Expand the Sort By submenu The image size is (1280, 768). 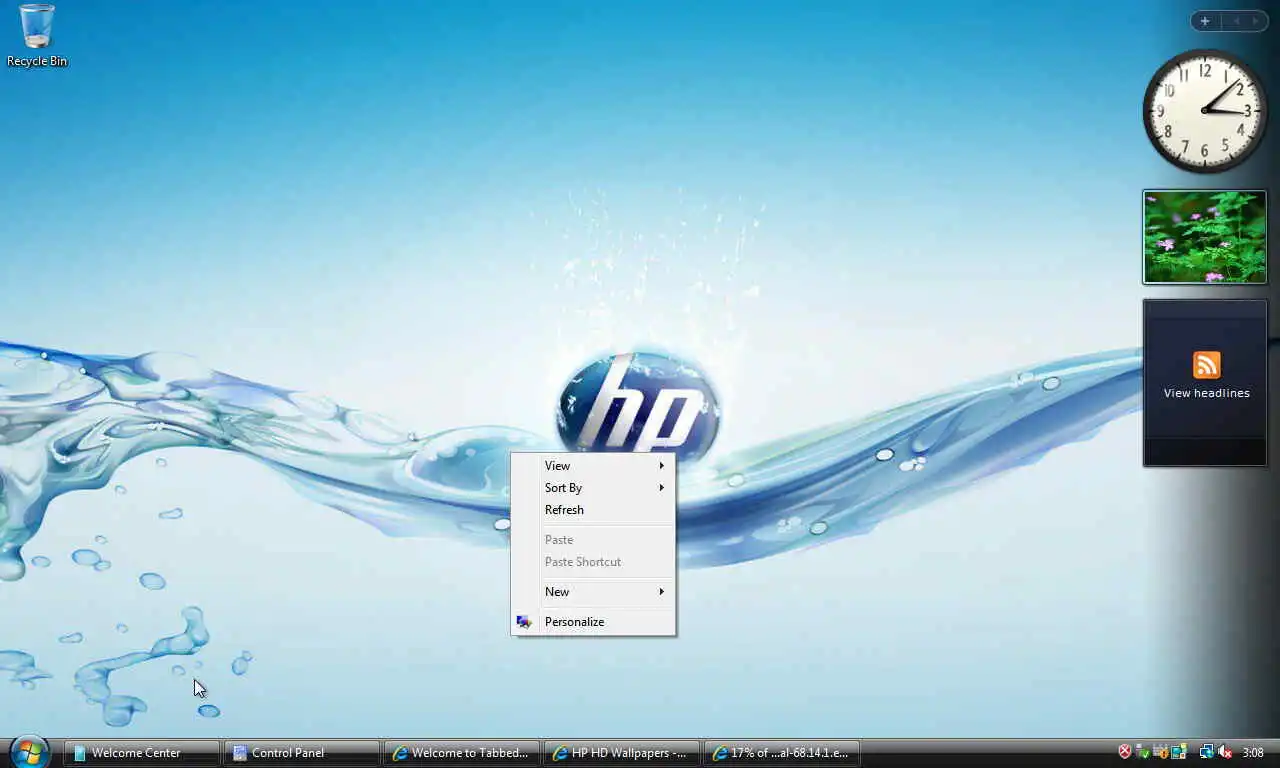[x=593, y=488]
